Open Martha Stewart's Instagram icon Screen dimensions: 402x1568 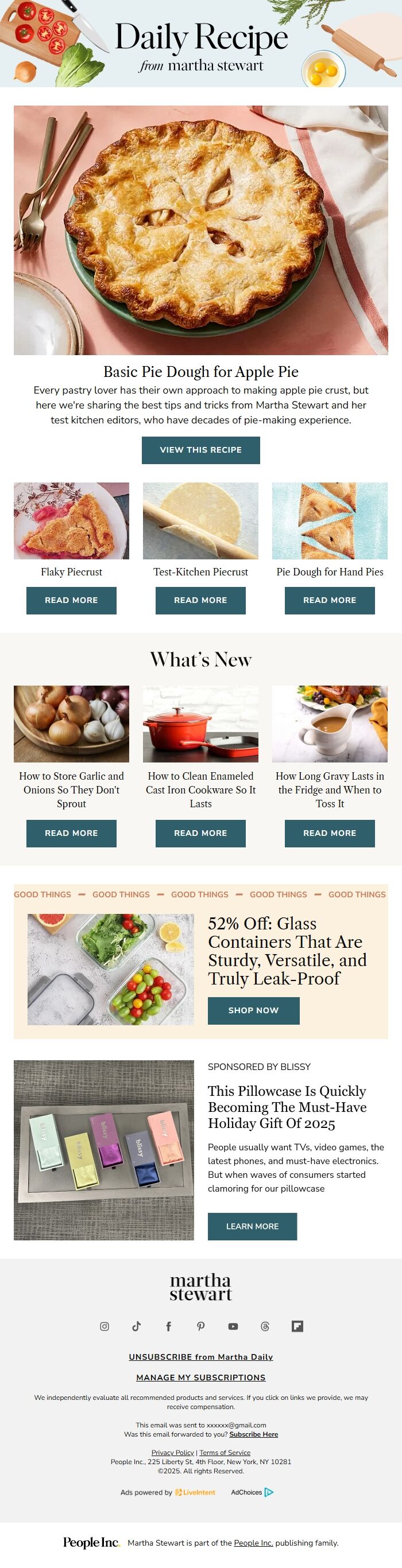pyautogui.click(x=104, y=1326)
